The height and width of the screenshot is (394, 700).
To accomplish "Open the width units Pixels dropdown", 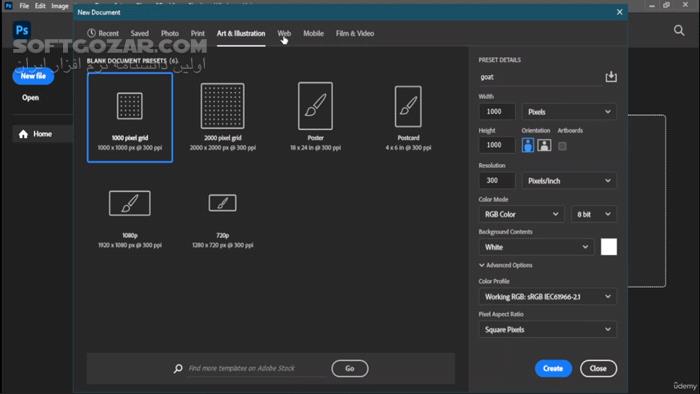I will click(x=569, y=112).
